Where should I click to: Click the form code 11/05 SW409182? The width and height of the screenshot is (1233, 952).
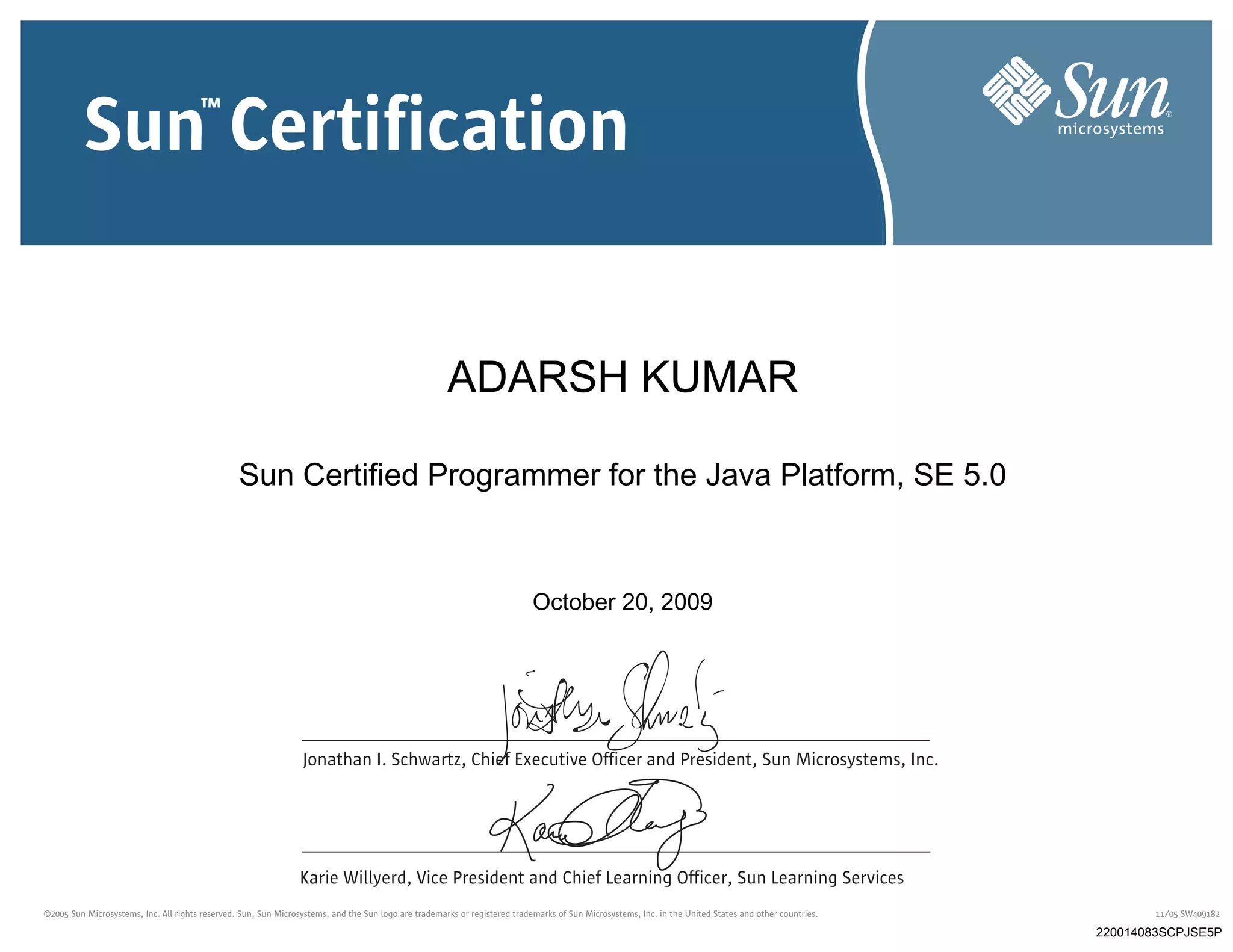tap(1187, 915)
